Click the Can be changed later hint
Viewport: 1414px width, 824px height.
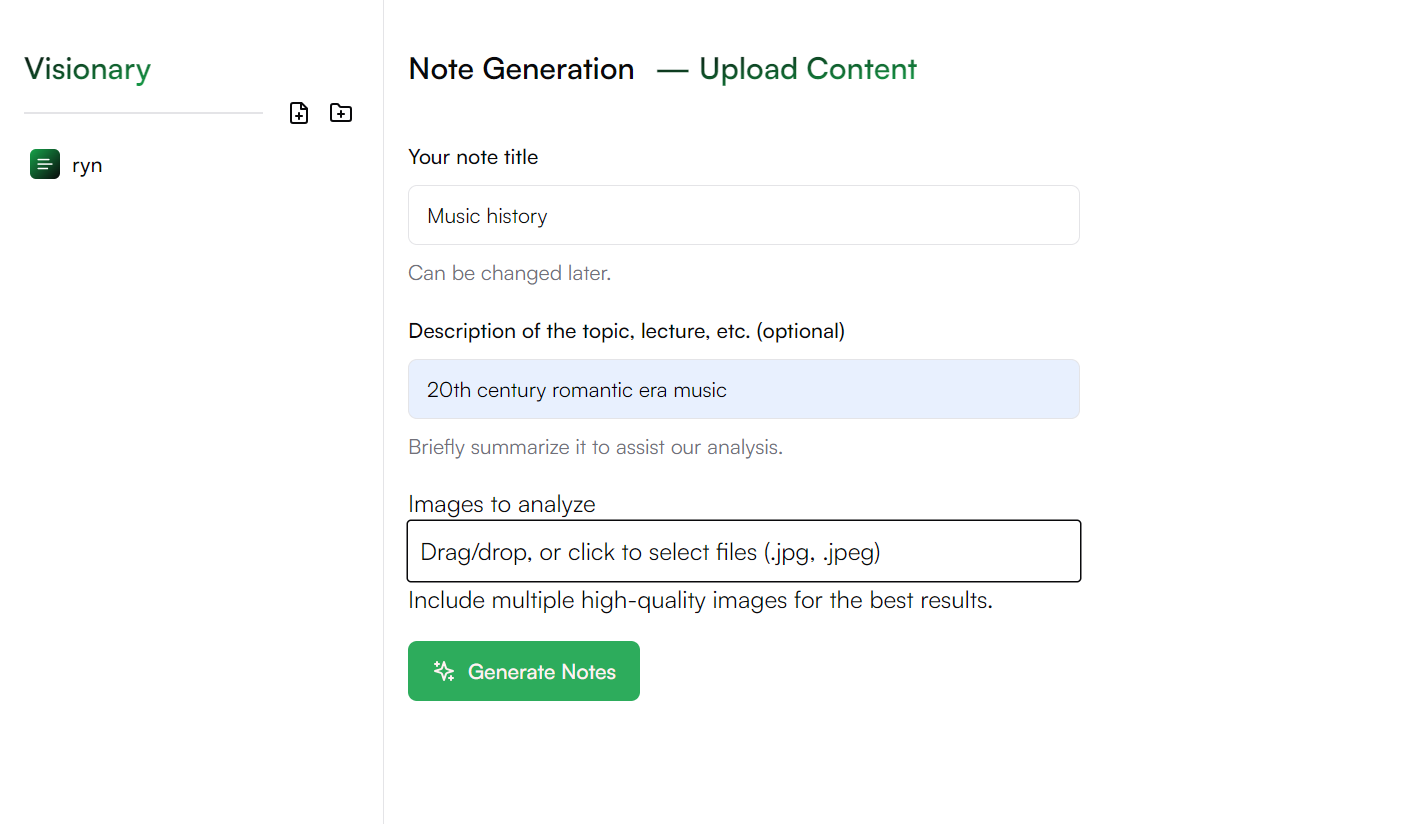(x=509, y=273)
